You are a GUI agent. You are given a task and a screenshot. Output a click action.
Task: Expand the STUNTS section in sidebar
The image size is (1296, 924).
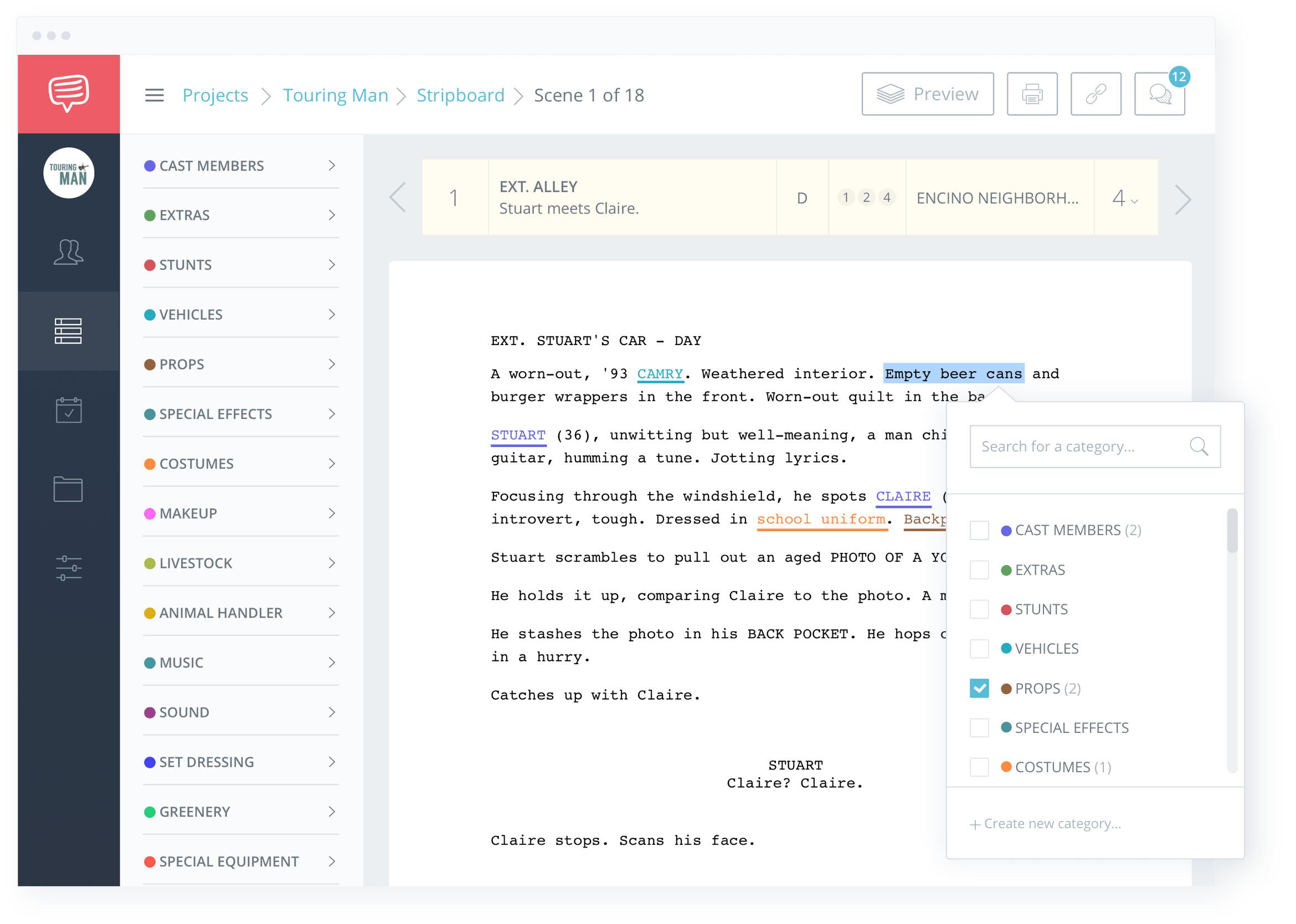click(x=335, y=265)
